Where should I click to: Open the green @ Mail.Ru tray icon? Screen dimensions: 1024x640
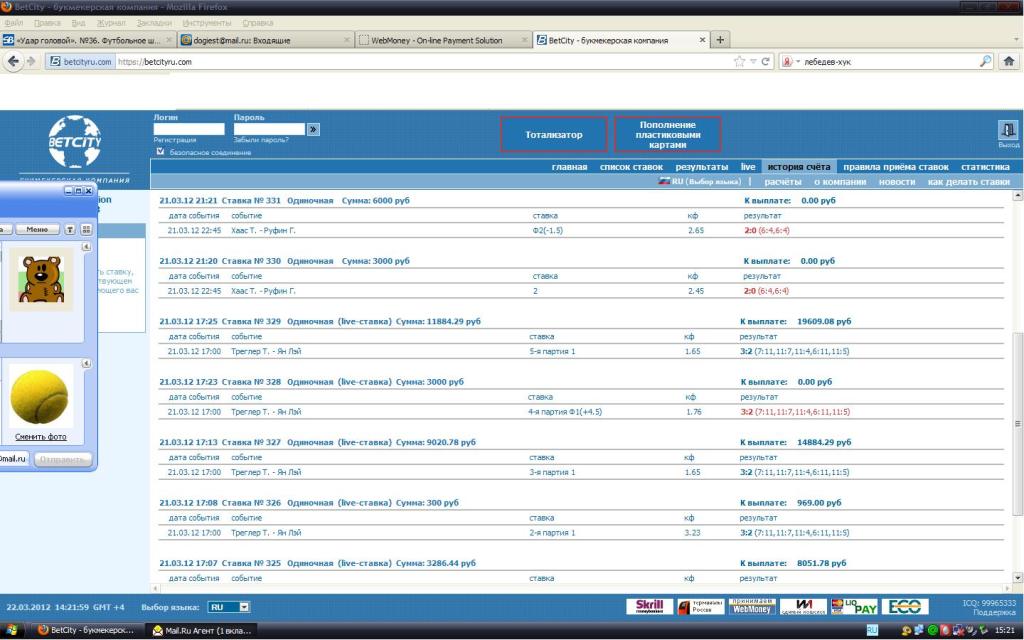pyautogui.click(x=932, y=630)
